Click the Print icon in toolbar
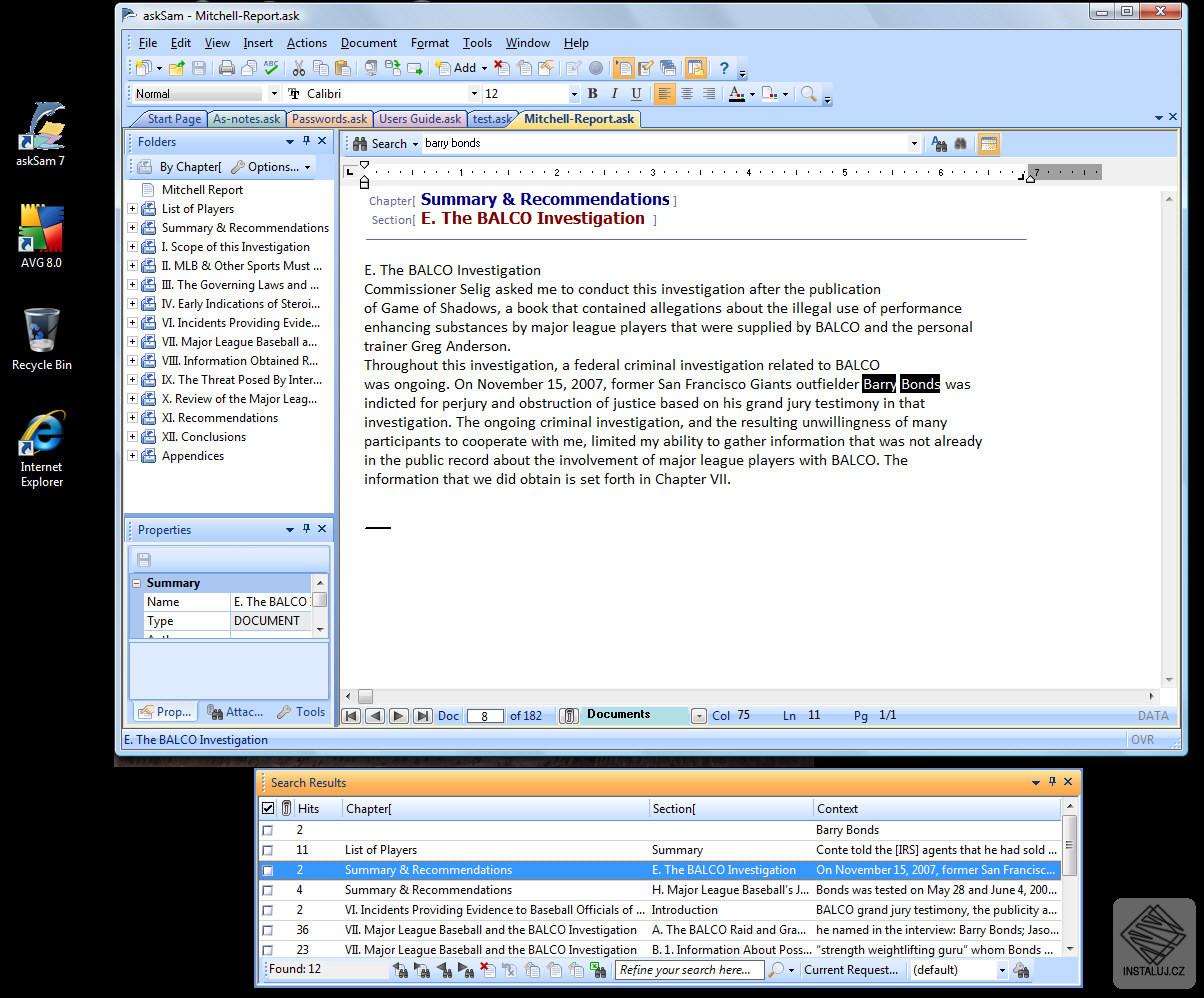 click(227, 68)
